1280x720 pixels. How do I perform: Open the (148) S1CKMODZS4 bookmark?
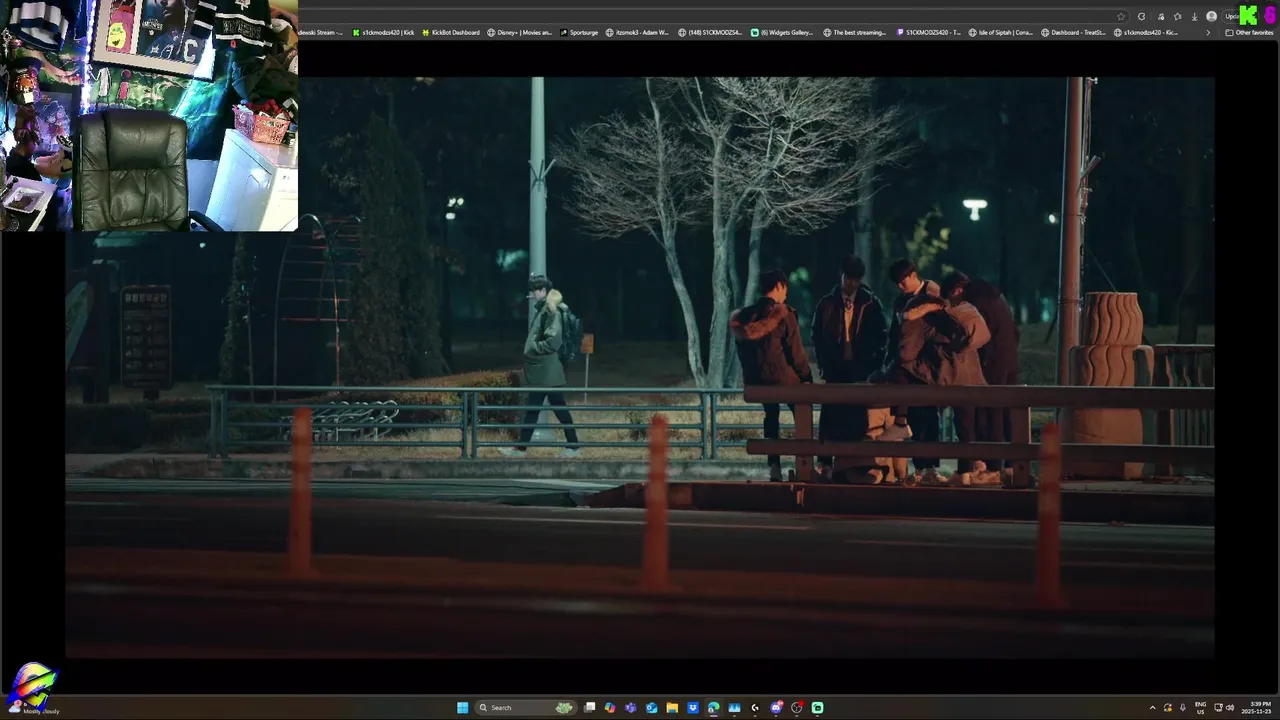point(710,32)
